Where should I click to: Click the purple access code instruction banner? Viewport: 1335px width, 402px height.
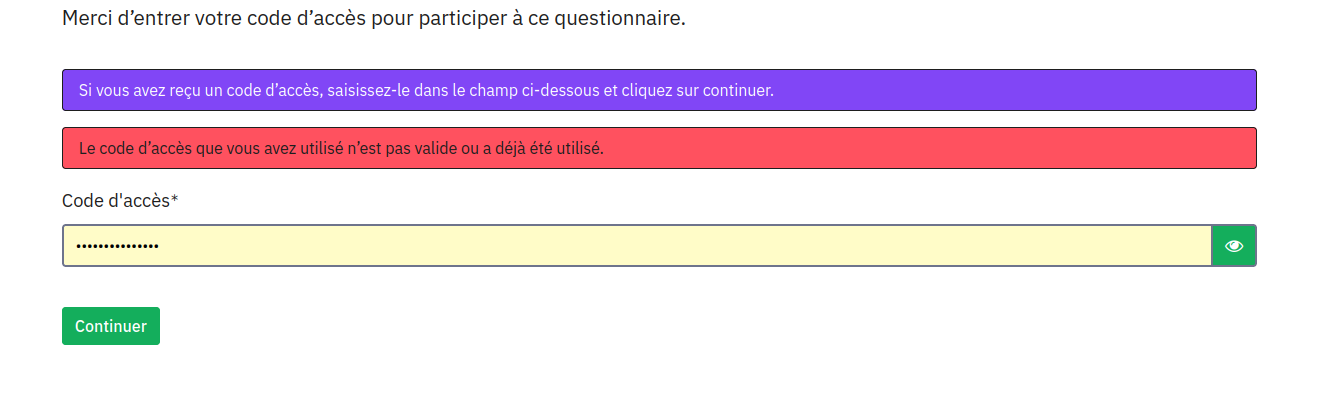coord(659,90)
